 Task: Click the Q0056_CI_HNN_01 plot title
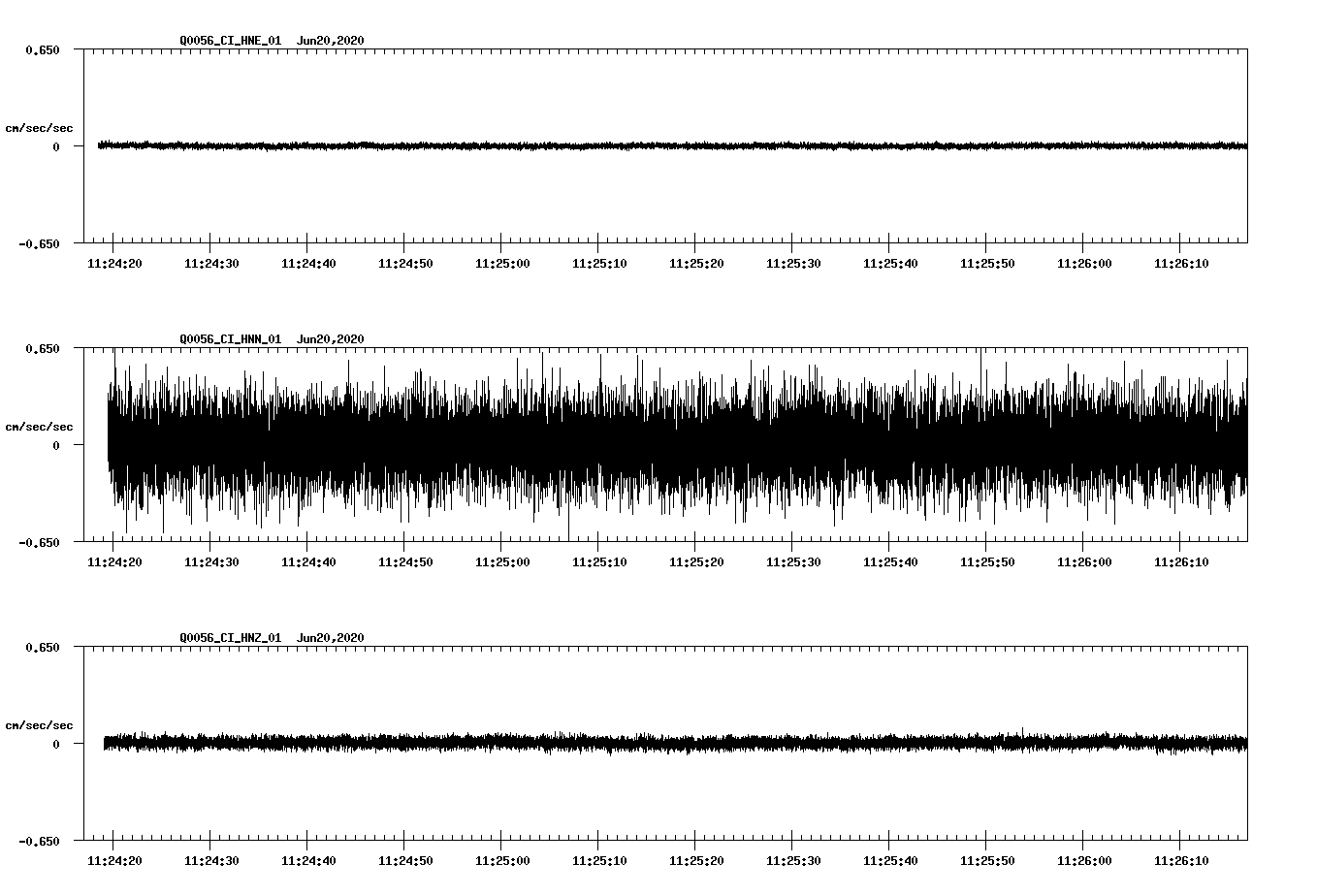click(x=272, y=339)
